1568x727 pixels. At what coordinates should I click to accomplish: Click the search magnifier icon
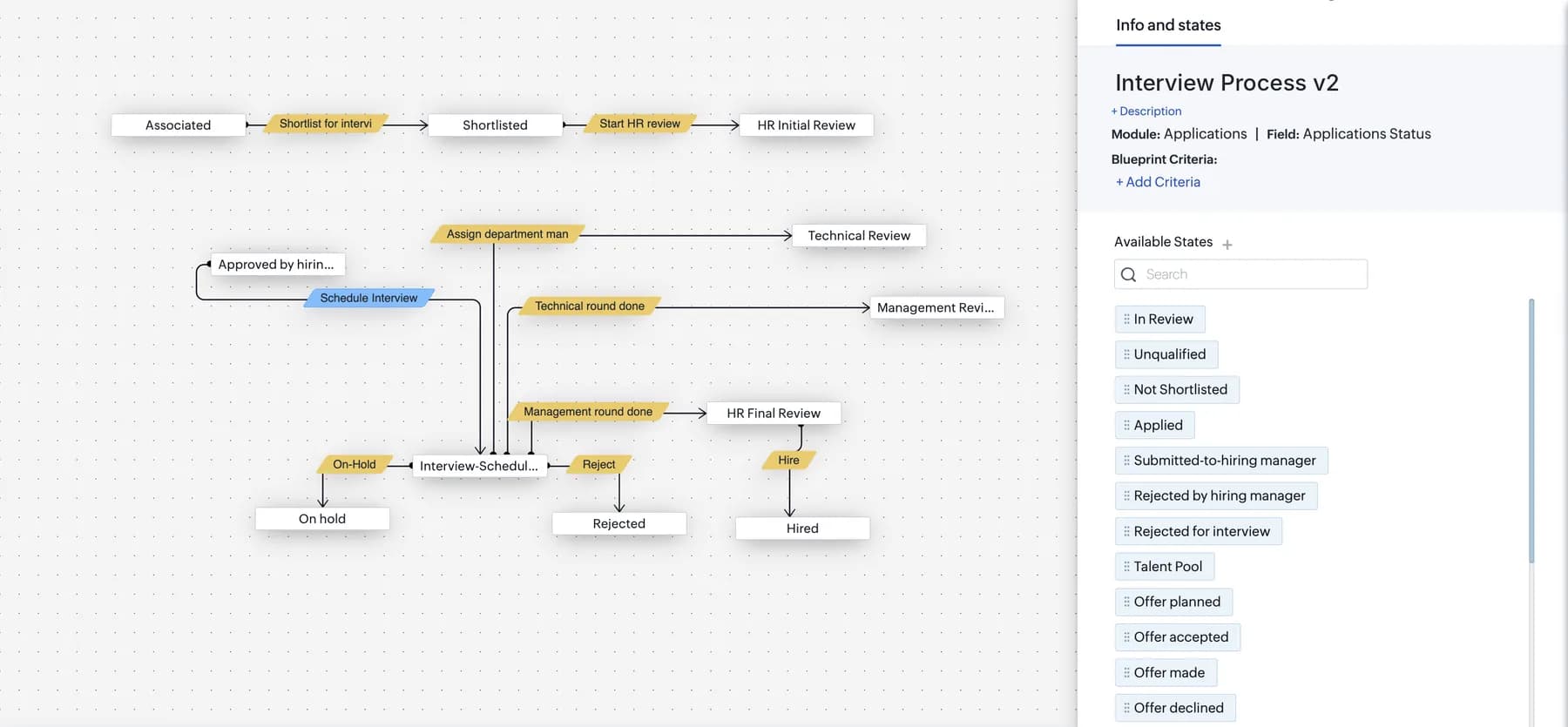click(1129, 274)
